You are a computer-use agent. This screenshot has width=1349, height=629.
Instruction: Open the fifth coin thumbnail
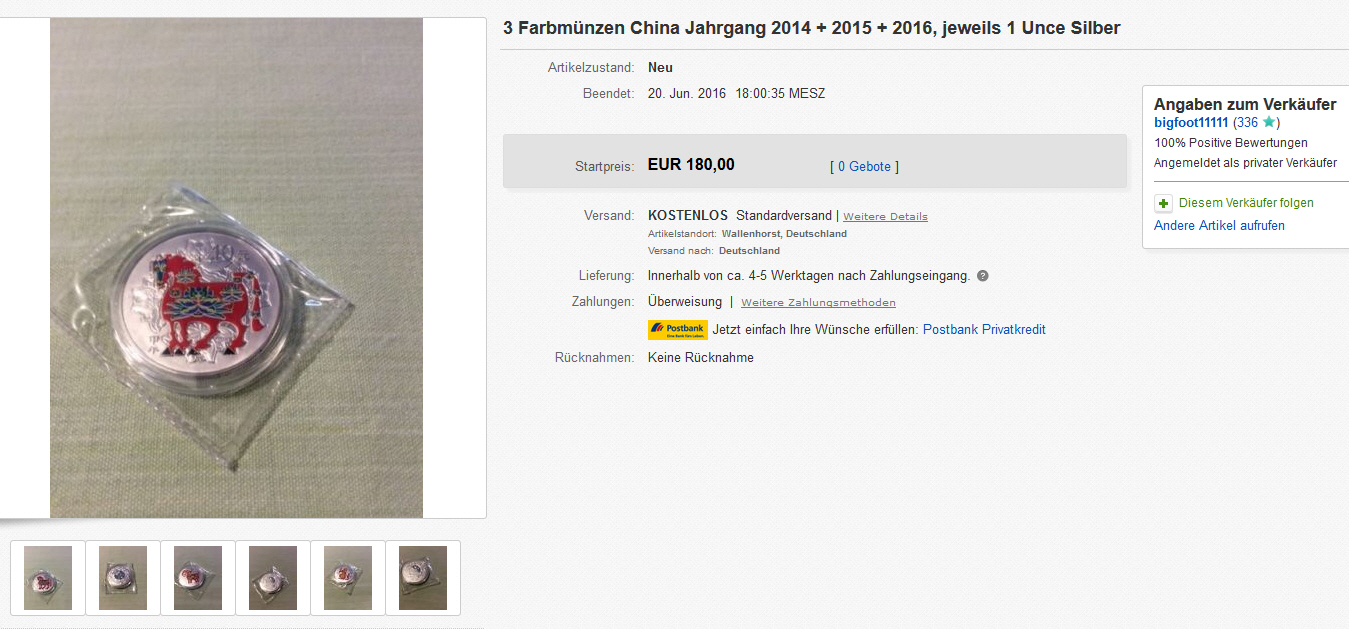click(x=348, y=578)
